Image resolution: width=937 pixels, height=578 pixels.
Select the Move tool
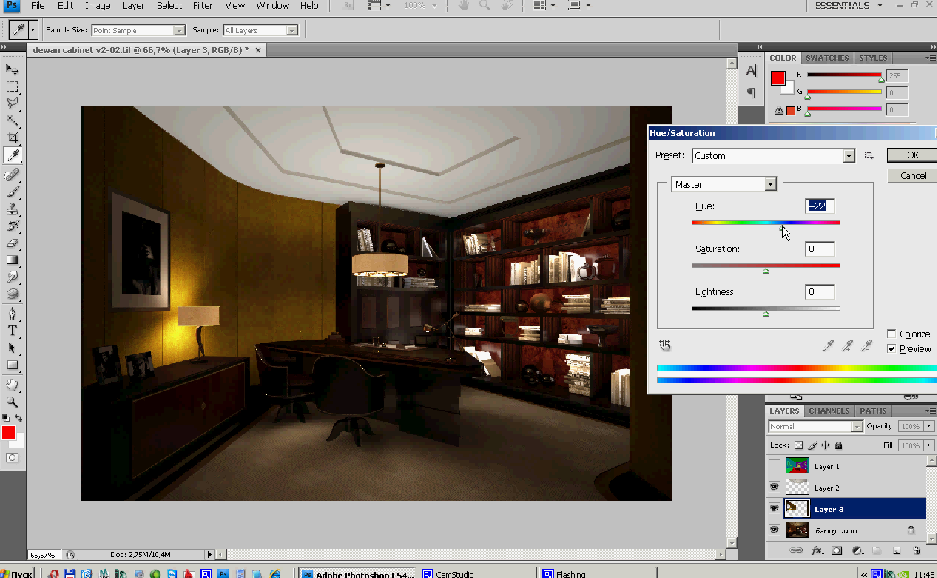point(12,69)
